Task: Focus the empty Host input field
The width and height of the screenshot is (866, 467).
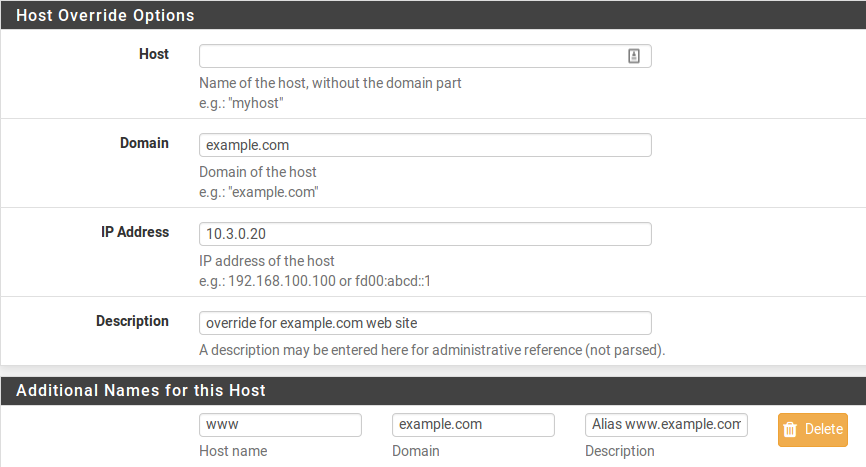Action: [x=410, y=56]
